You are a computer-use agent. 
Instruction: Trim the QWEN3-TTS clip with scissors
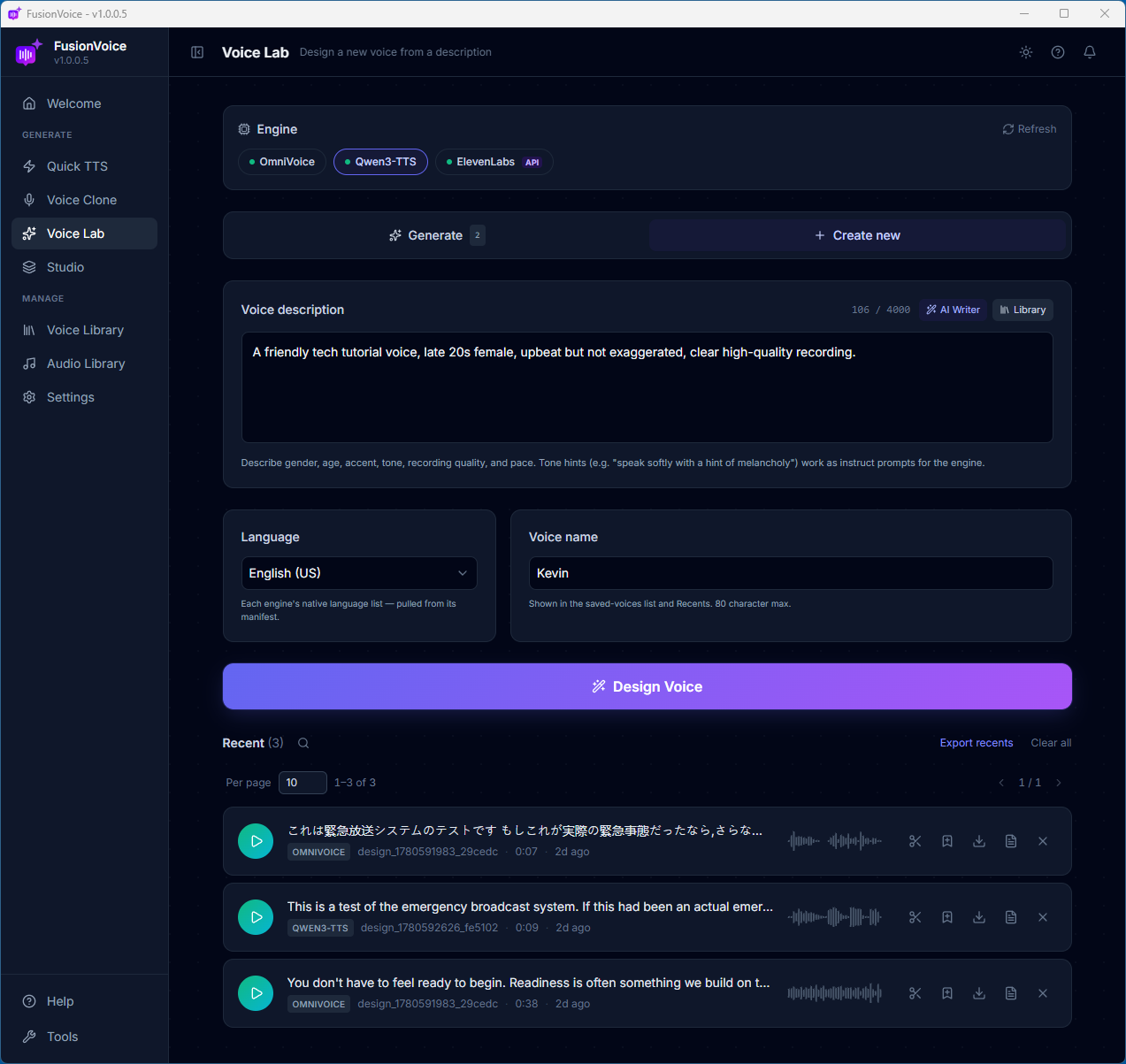click(x=915, y=917)
